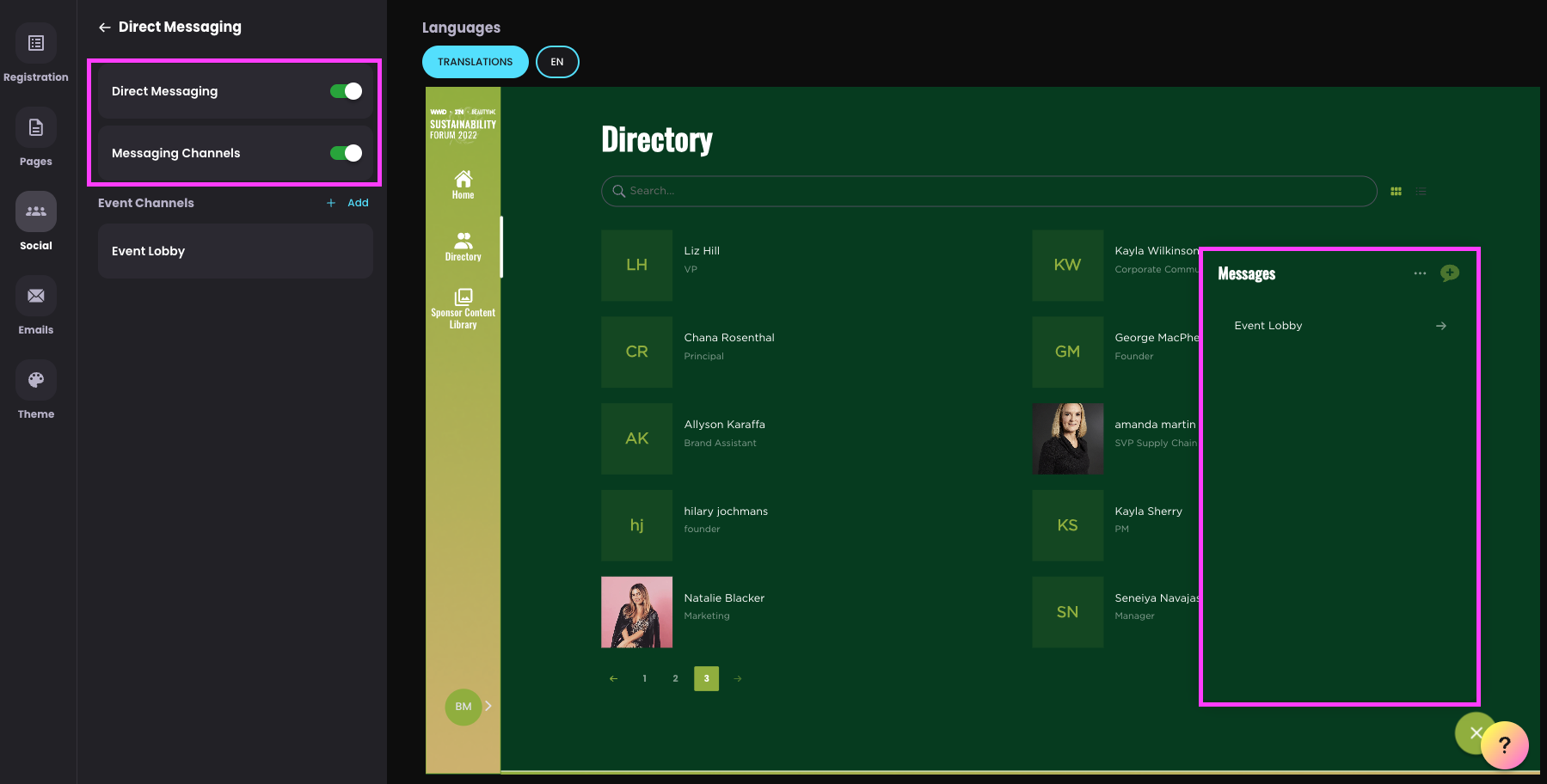Open the Registration section icon
1547x784 pixels.
pos(36,43)
